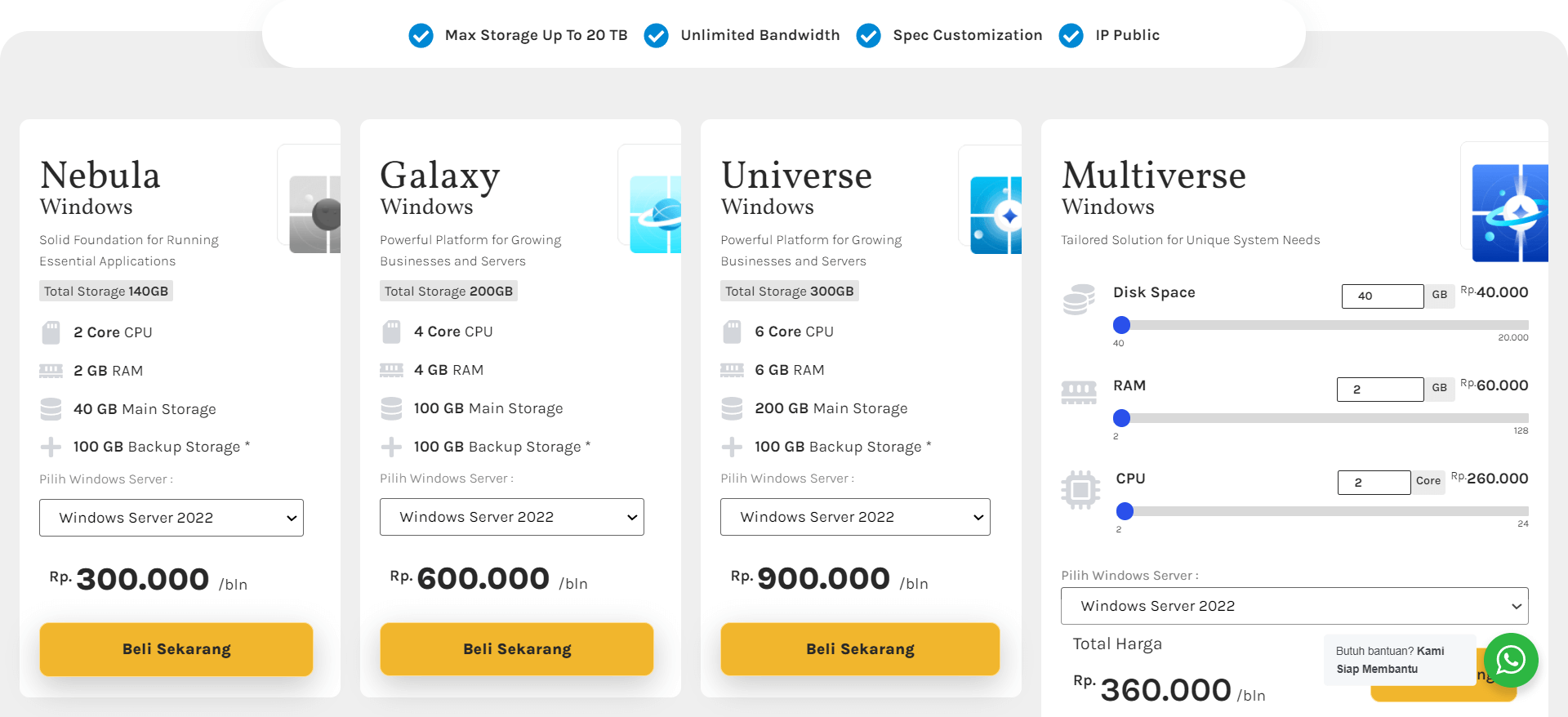Click the green WhatsApp chat icon

1511,660
